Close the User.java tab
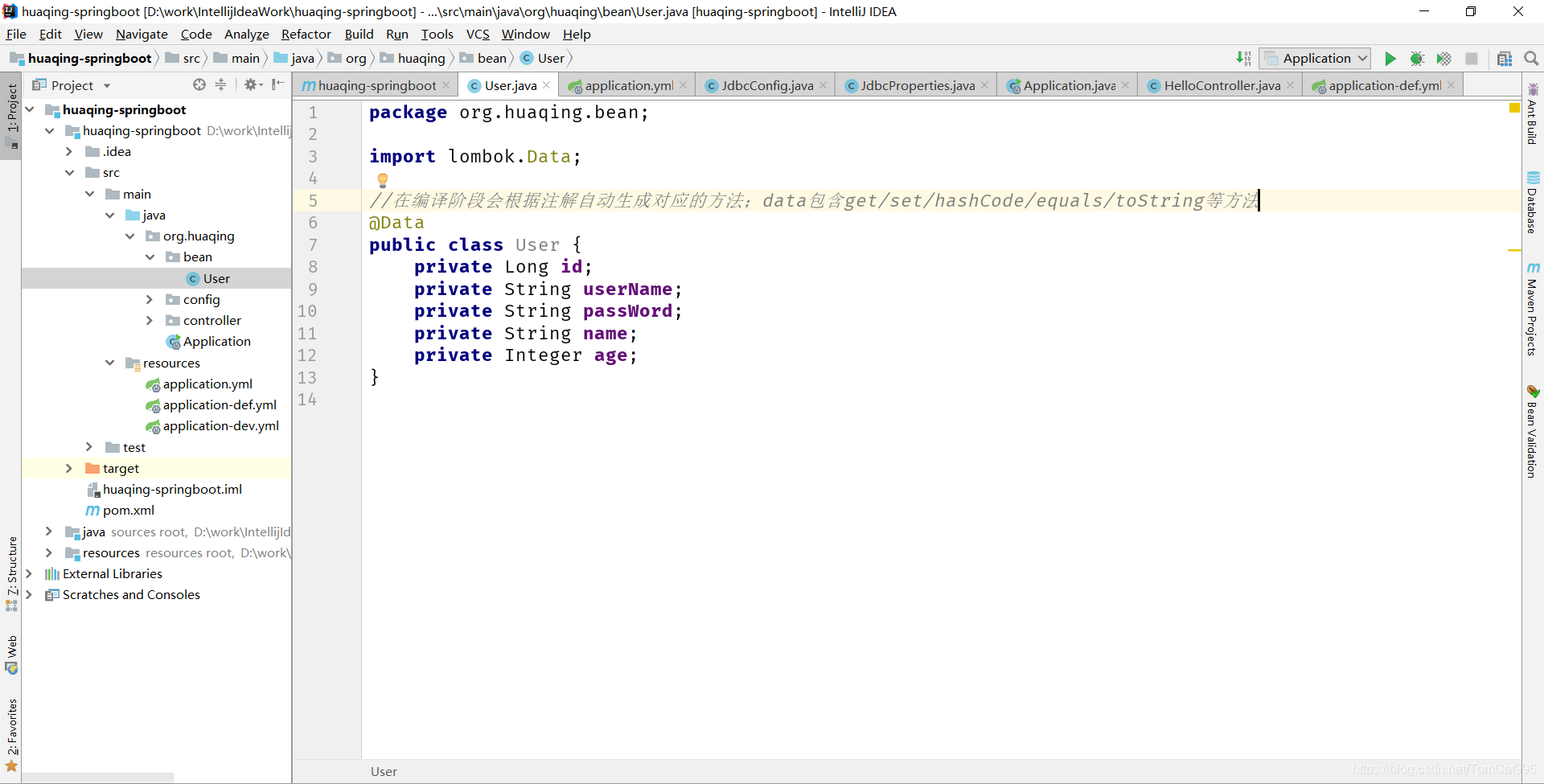The width and height of the screenshot is (1544, 784). (x=547, y=85)
